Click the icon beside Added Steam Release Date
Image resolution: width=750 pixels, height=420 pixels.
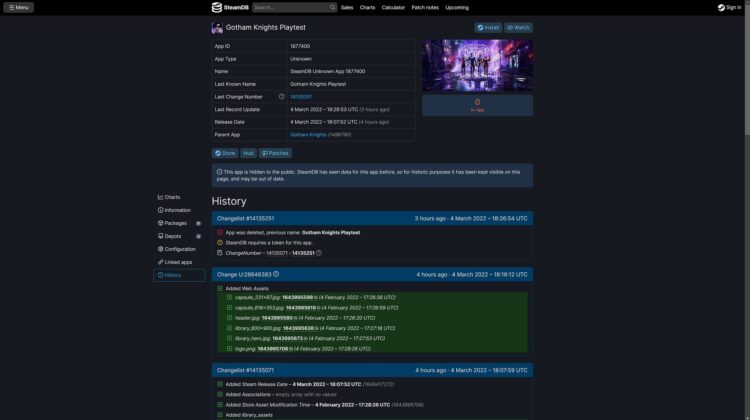pos(220,384)
